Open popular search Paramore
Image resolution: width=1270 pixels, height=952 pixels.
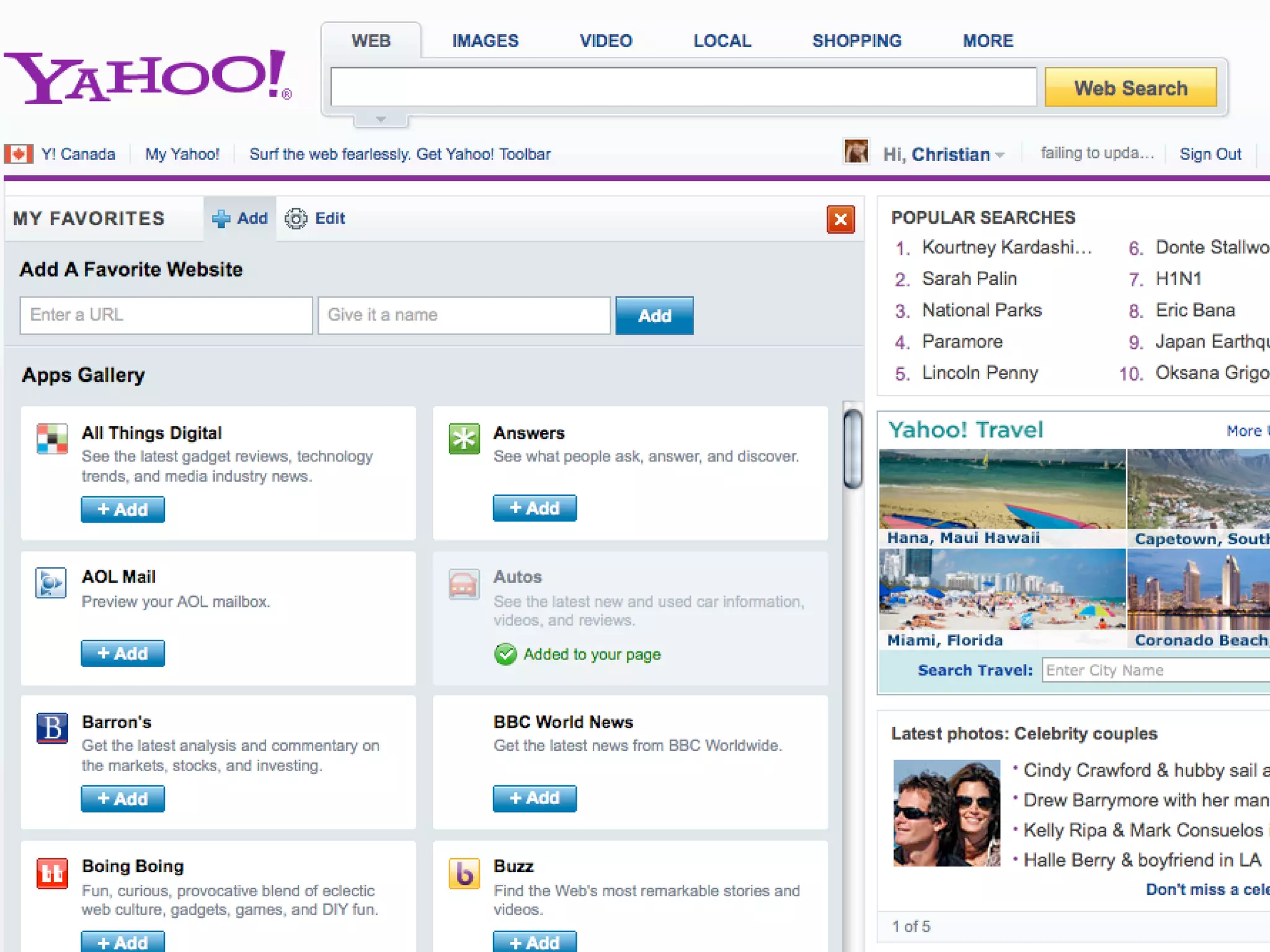click(x=962, y=342)
